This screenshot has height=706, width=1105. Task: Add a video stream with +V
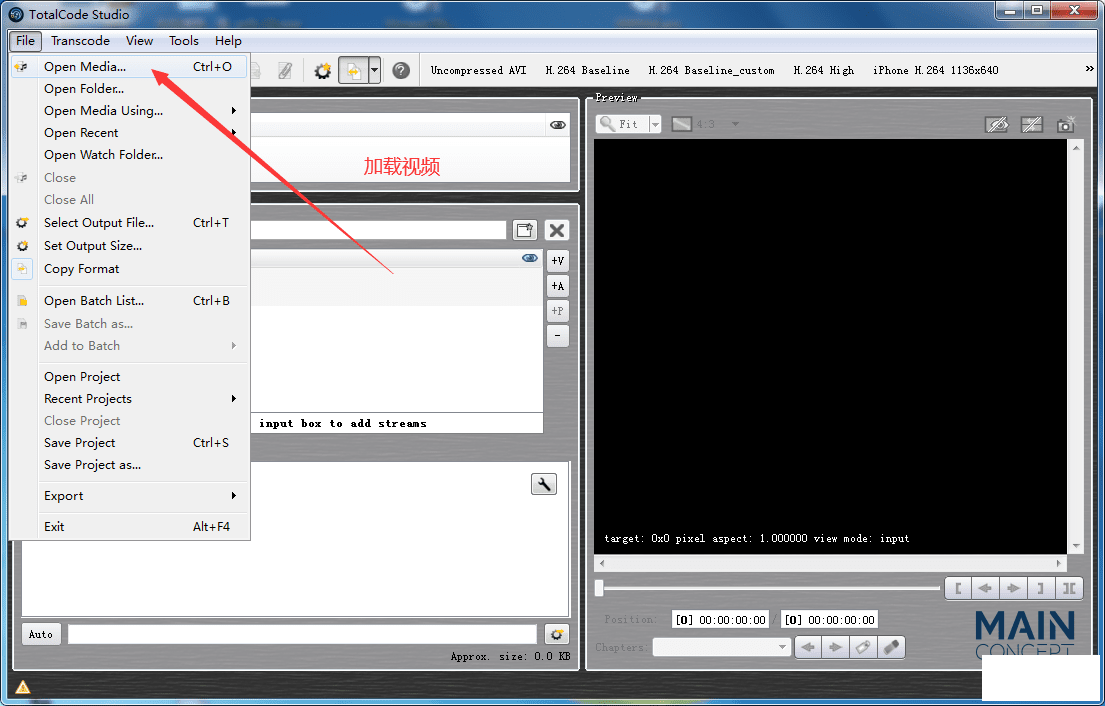(x=557, y=261)
